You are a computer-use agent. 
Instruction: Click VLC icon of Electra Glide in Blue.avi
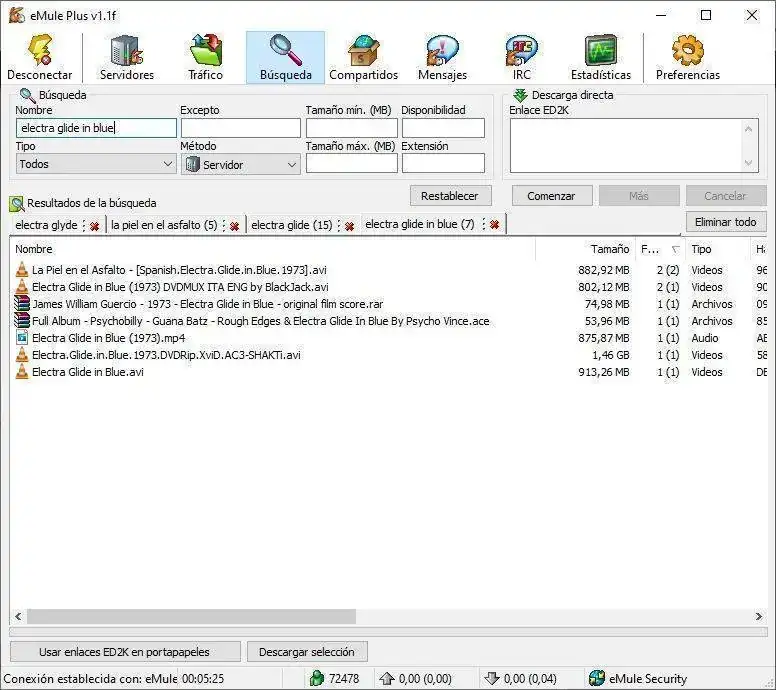22,371
